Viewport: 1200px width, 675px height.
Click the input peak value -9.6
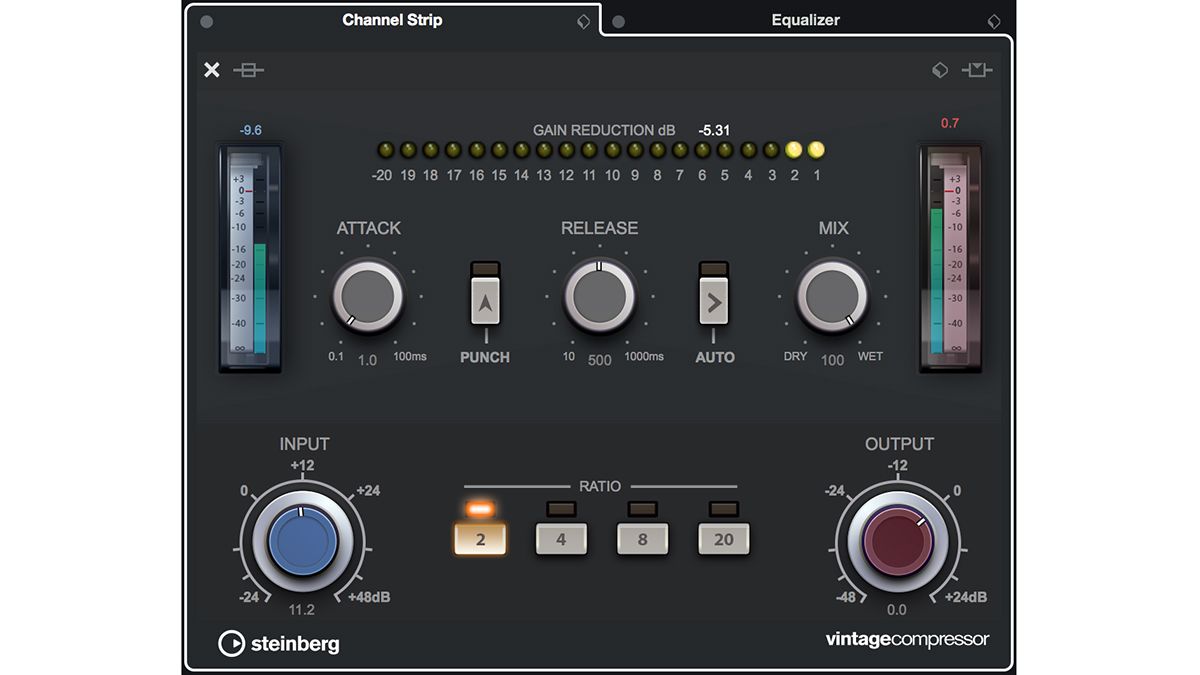(x=250, y=130)
